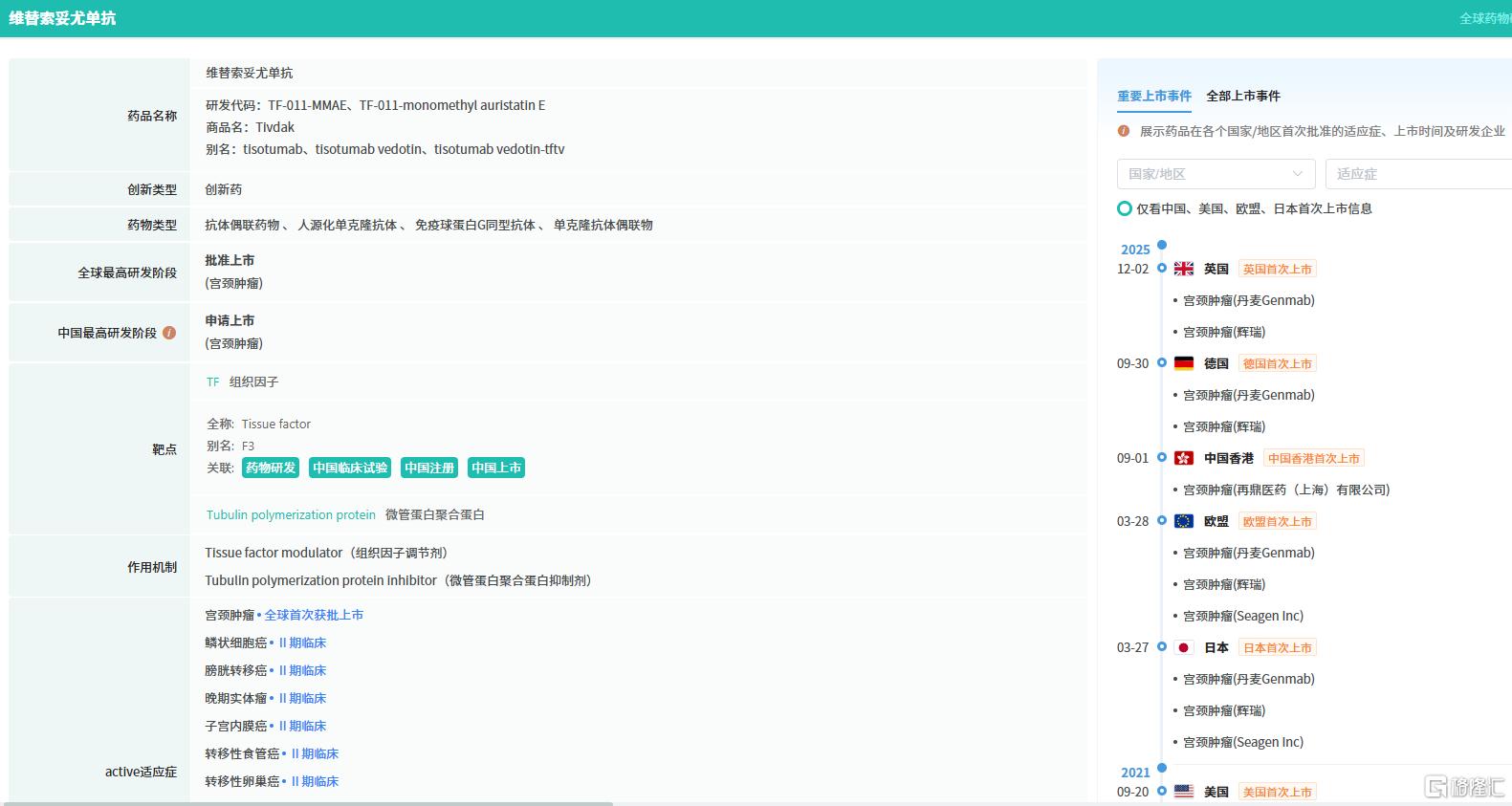Click the 申请上市 China stage text
This screenshot has height=806, width=1512.
(x=230, y=320)
